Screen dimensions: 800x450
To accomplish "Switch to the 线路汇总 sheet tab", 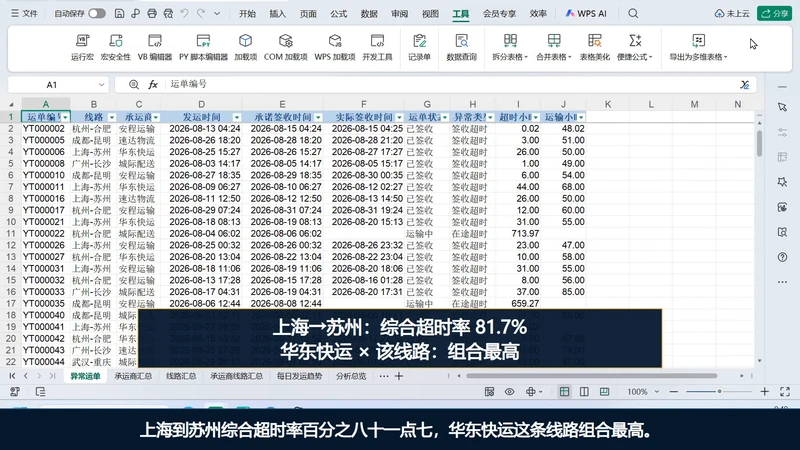I will 181,376.
